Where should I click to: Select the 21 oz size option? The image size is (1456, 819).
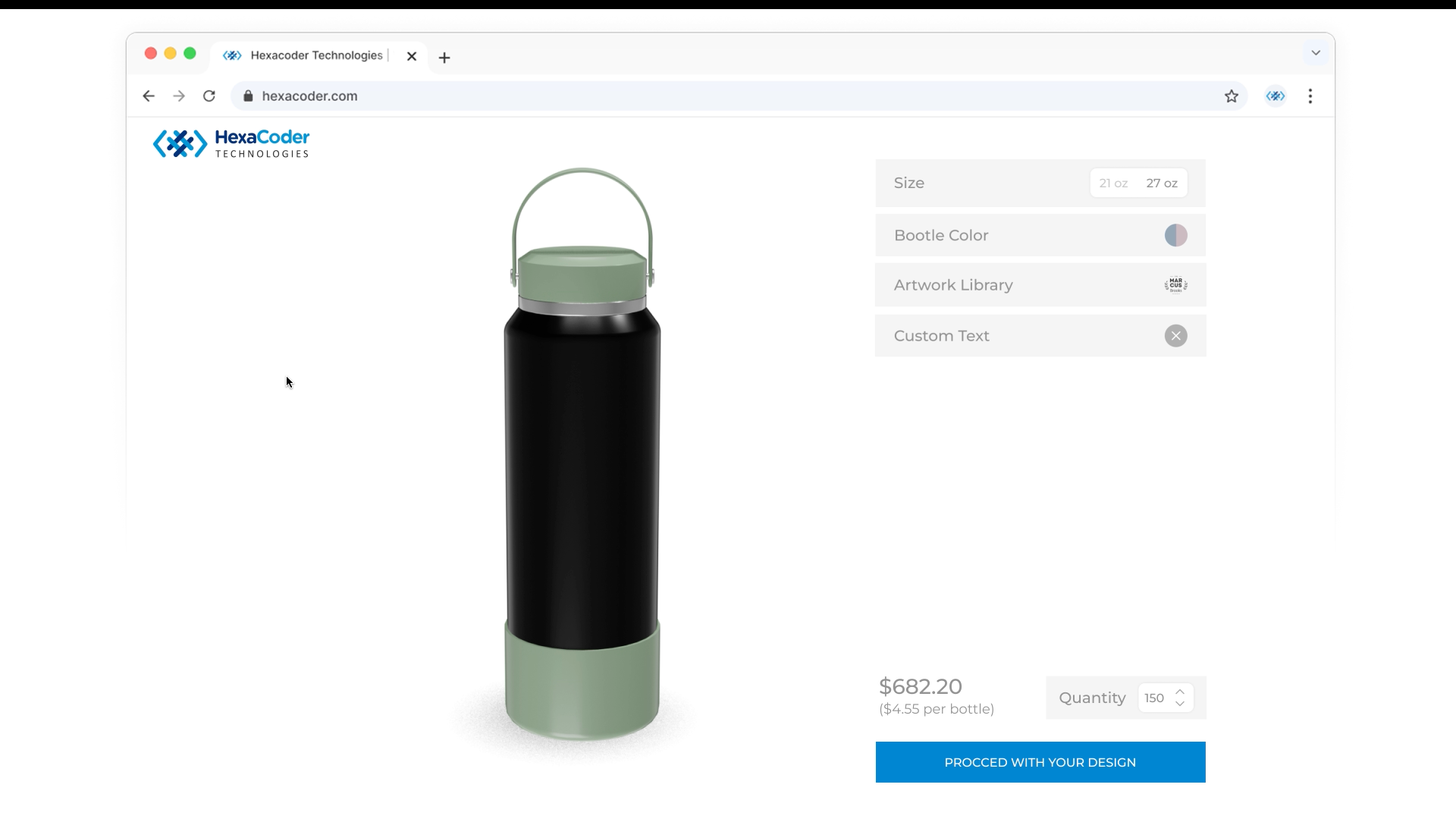(1113, 184)
